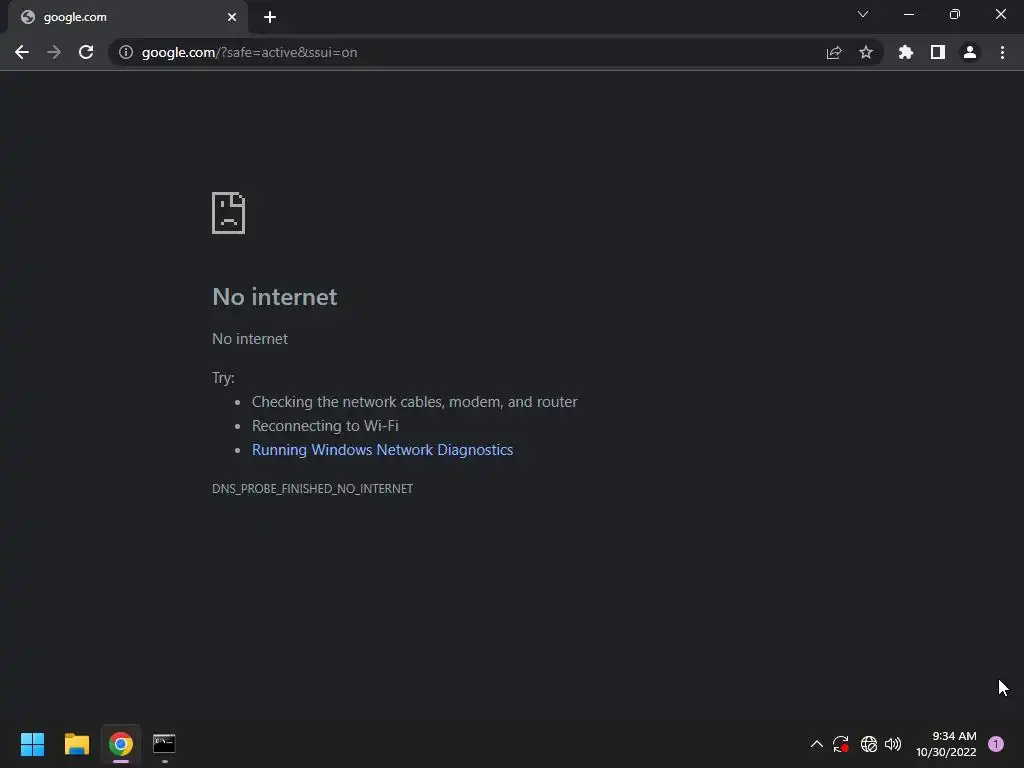Open the volume speaker tray icon
Screen dimensions: 1024x768
tap(893, 744)
